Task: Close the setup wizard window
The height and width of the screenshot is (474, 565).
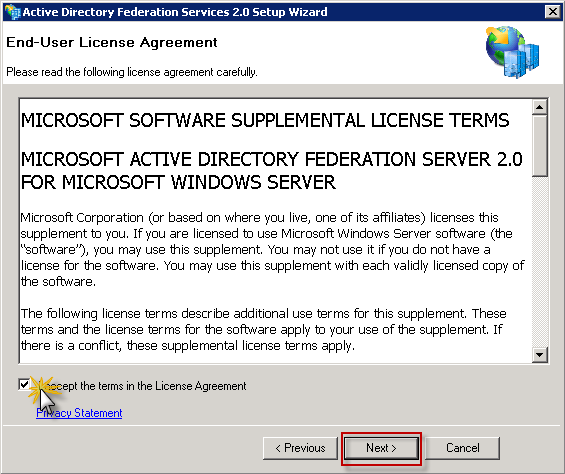Action: click(553, 12)
